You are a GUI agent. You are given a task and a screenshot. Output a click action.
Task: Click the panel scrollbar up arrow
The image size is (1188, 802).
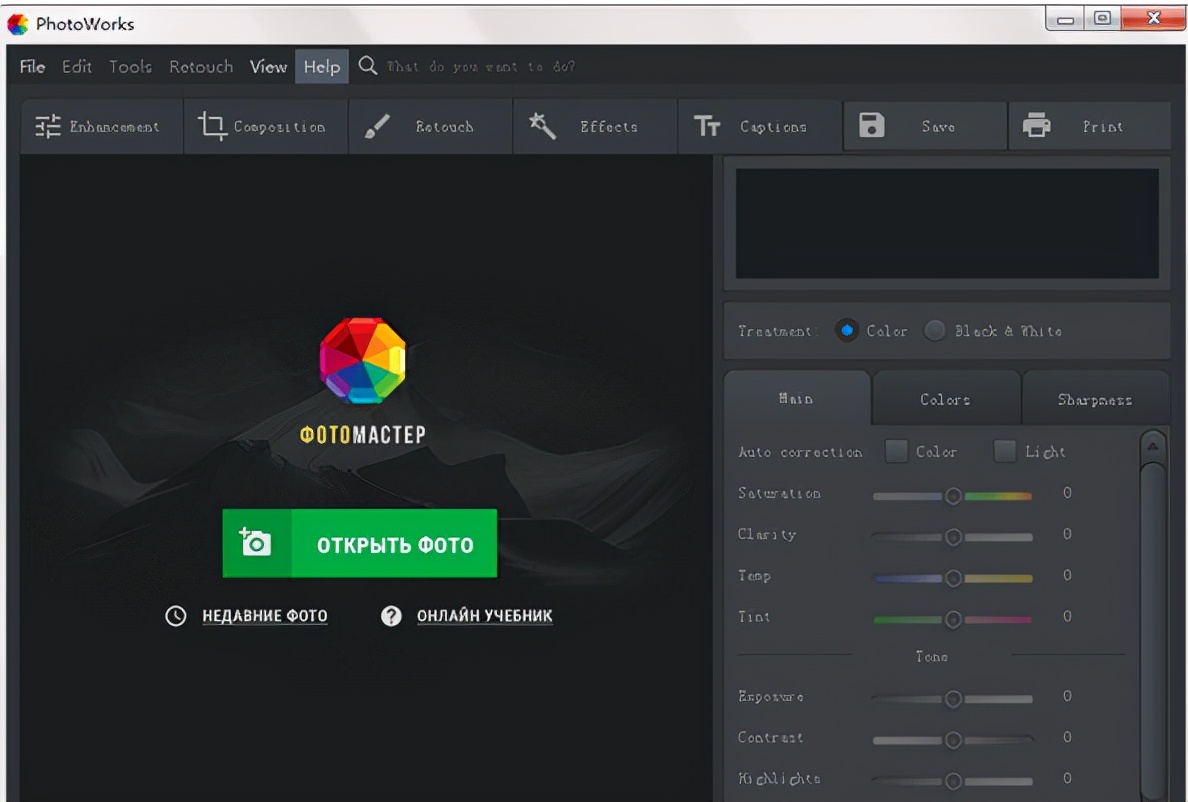click(x=1153, y=446)
